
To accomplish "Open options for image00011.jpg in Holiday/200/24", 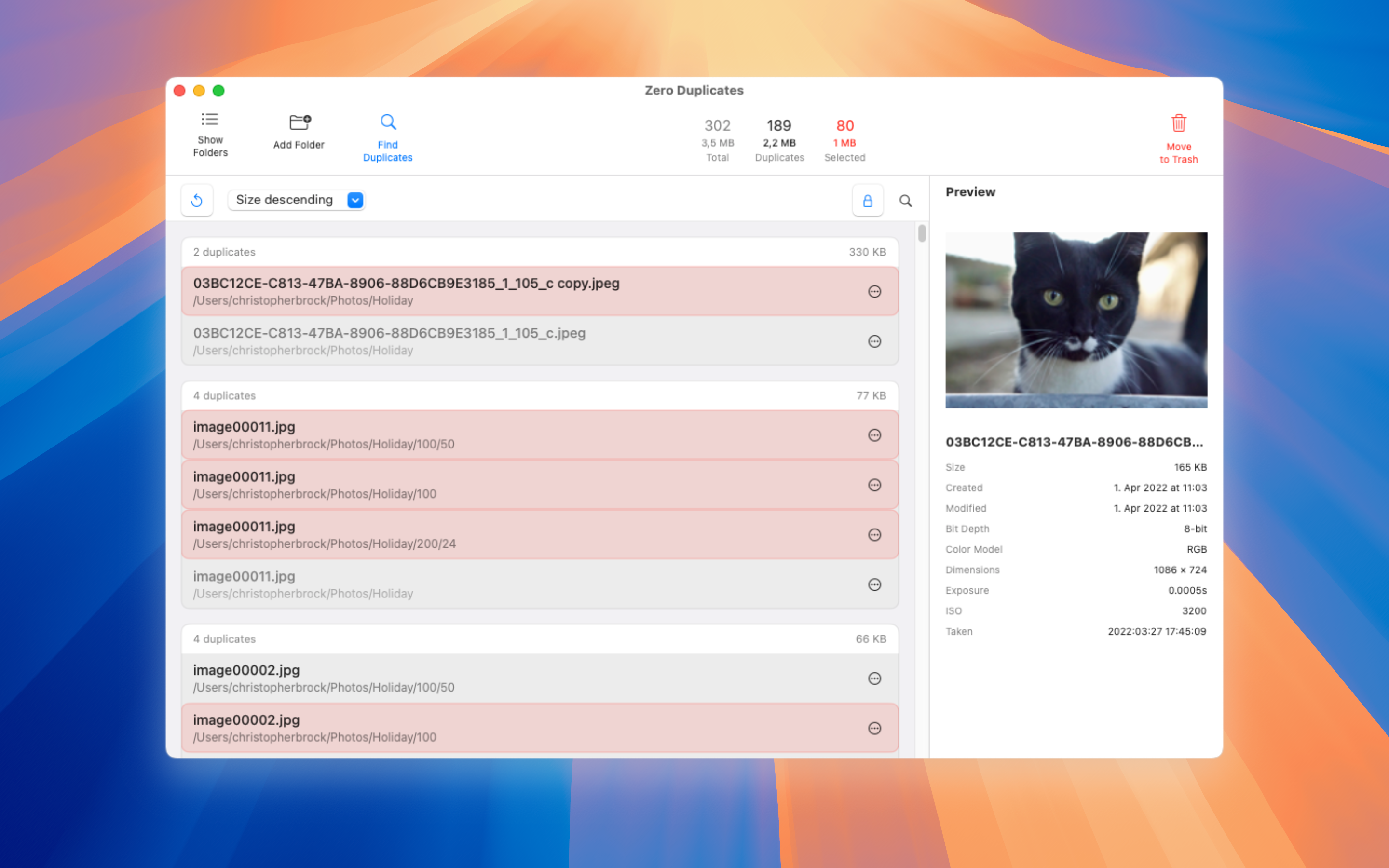I will [x=874, y=535].
